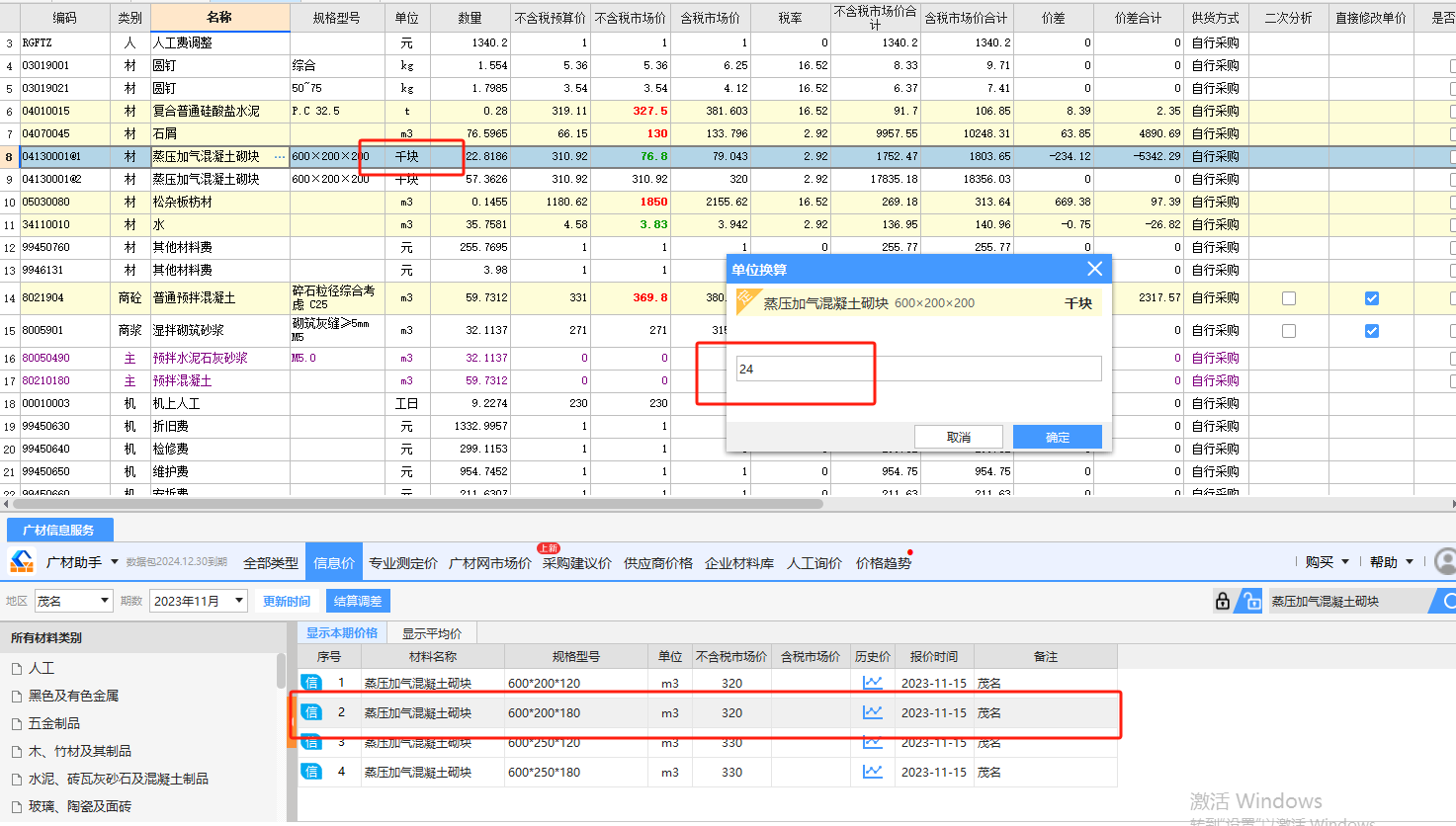Expand the 广材助手 dropdown arrow

pyautogui.click(x=115, y=562)
